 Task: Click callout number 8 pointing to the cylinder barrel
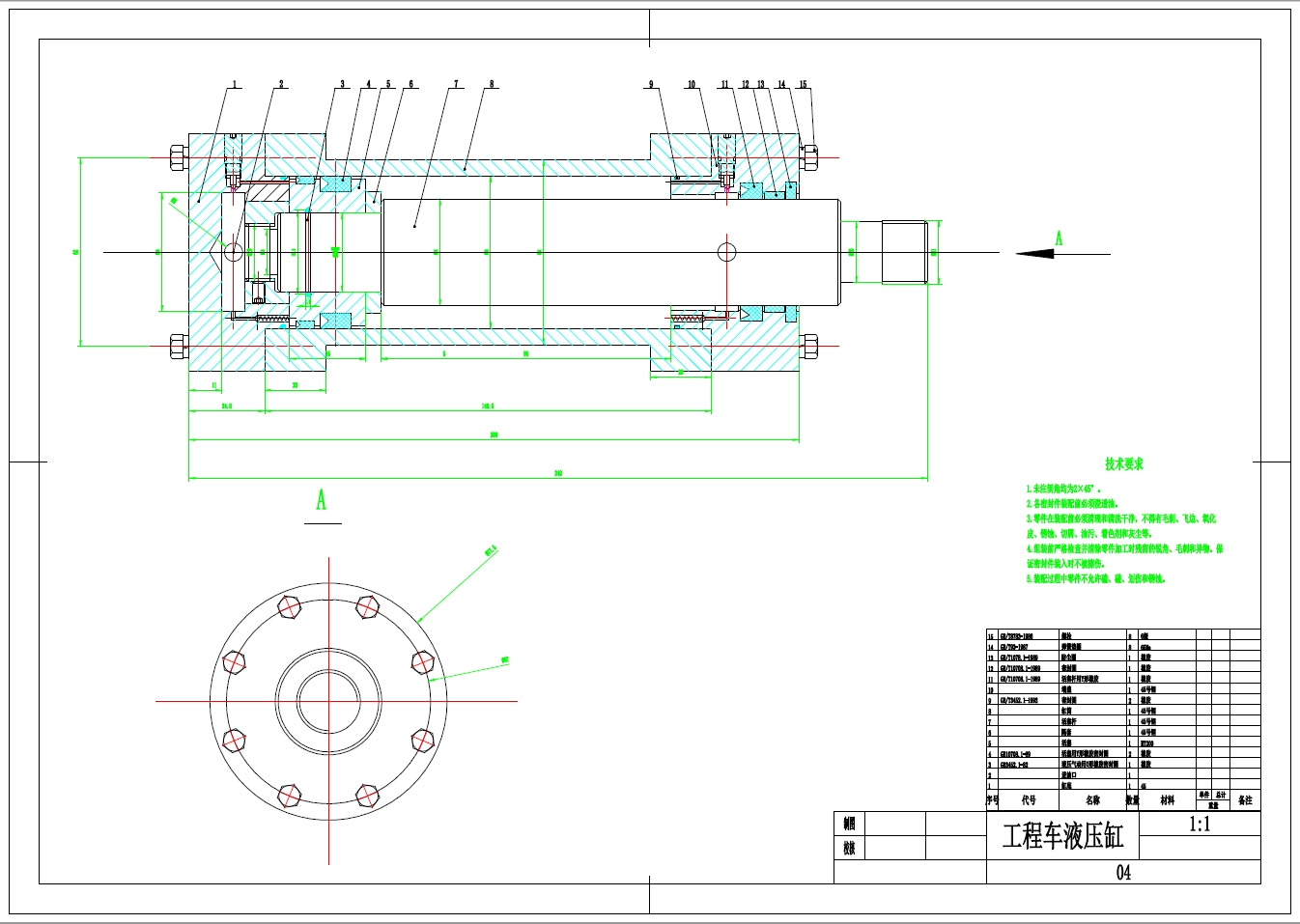[x=492, y=84]
